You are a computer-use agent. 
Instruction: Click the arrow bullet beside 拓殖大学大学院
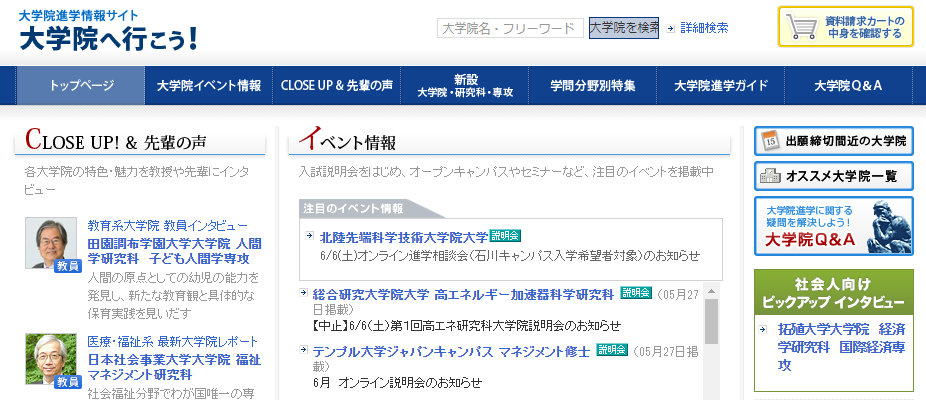[763, 330]
